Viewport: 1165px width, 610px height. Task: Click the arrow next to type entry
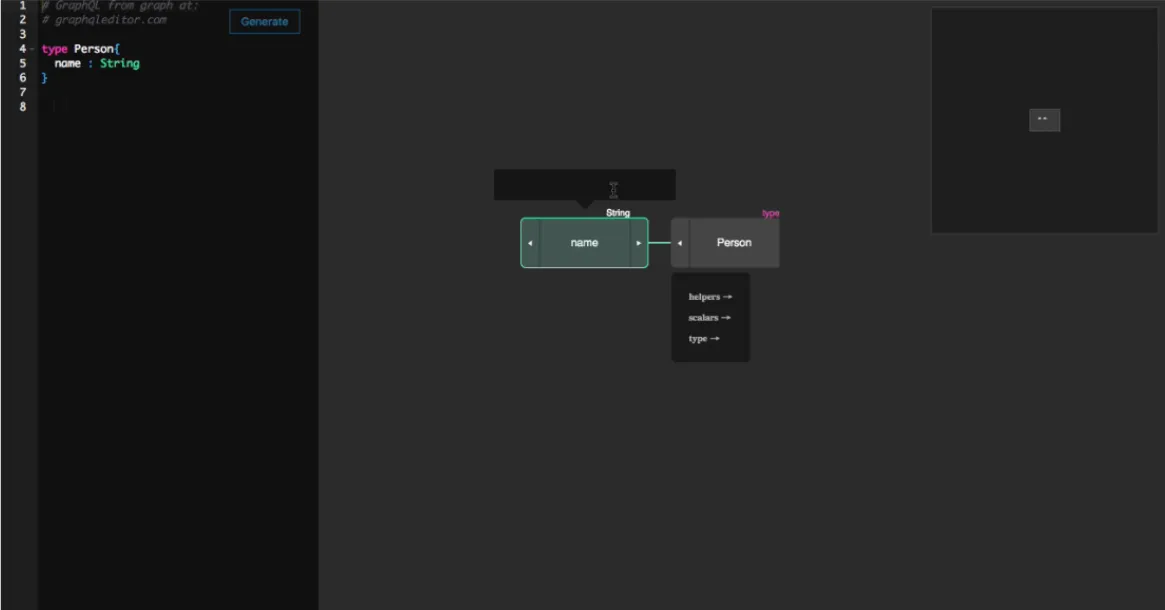(714, 338)
